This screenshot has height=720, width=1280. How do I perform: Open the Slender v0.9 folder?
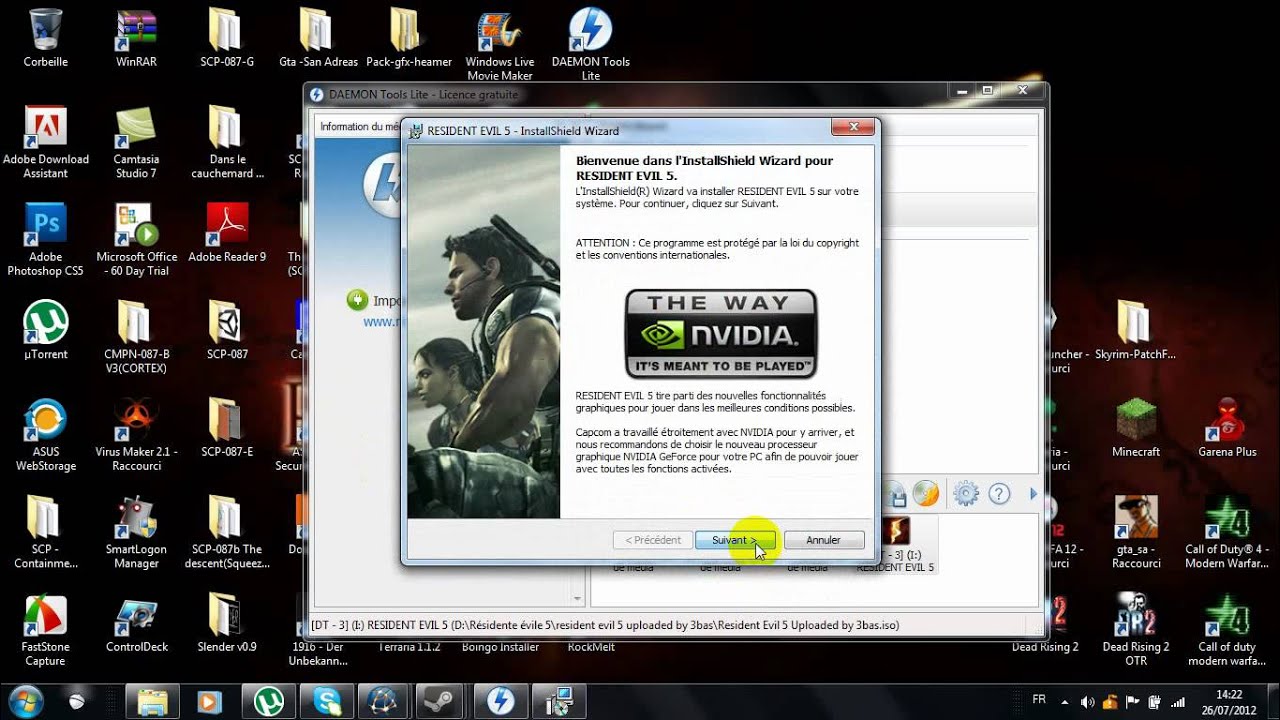227,625
